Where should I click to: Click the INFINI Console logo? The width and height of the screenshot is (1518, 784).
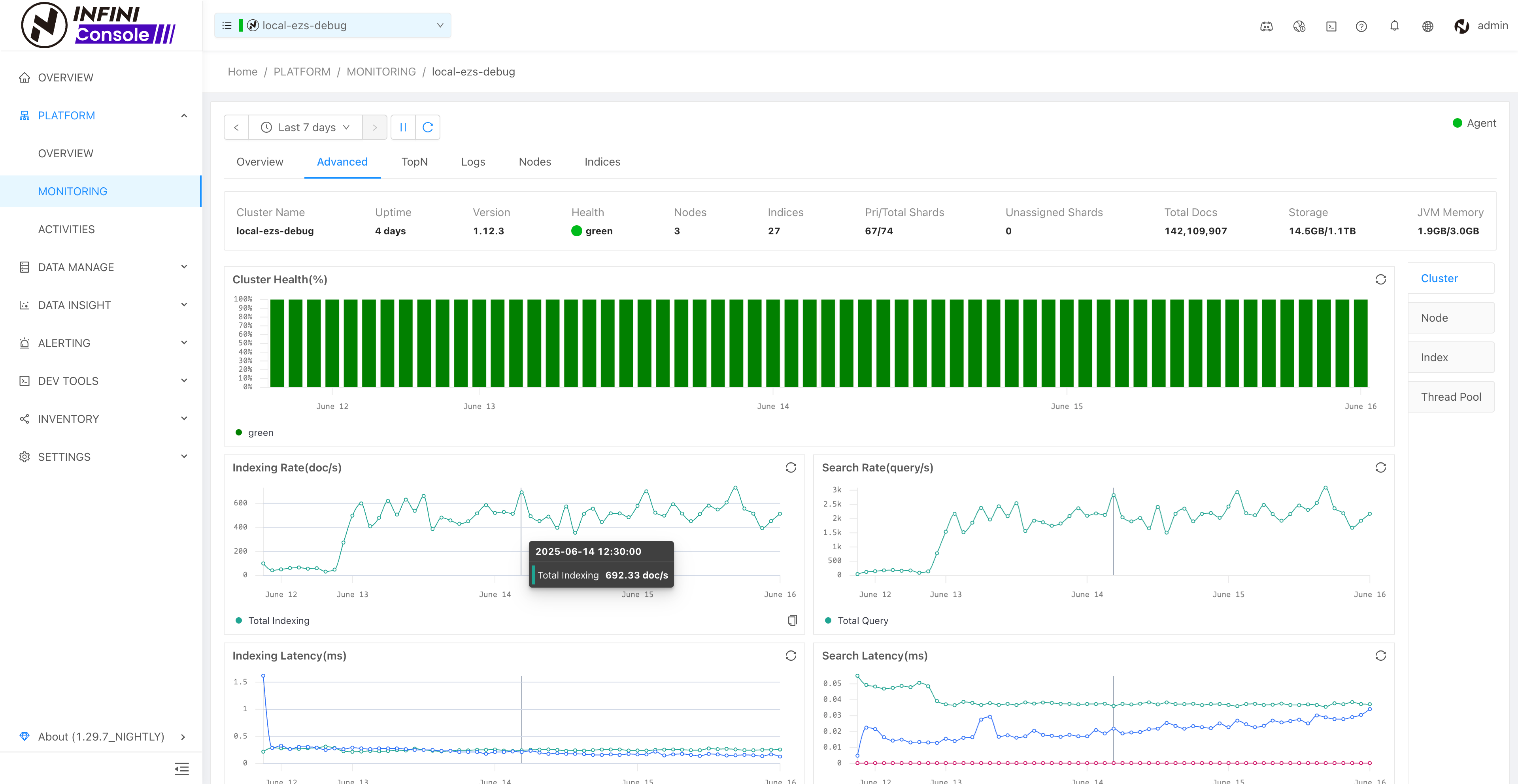point(98,25)
